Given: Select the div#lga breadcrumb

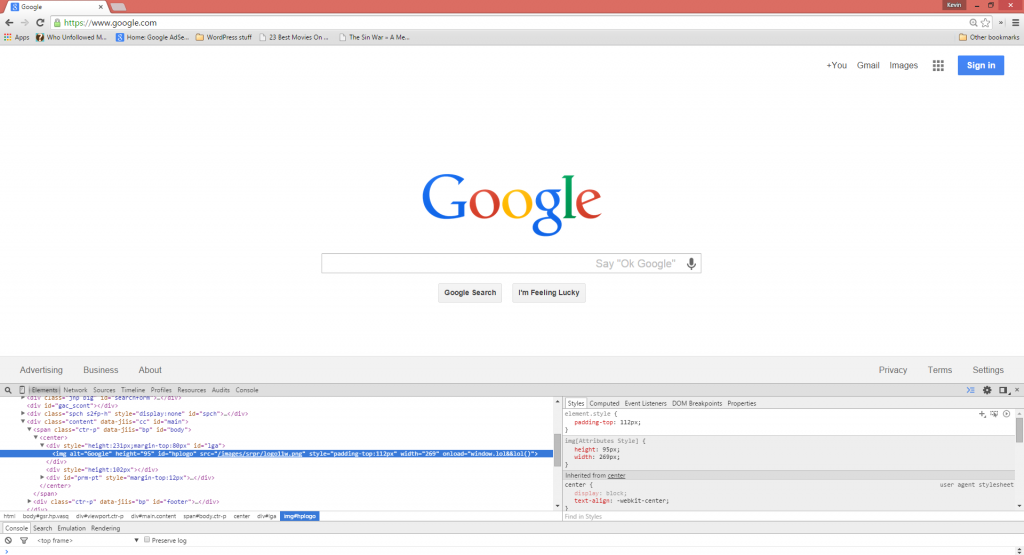Looking at the screenshot, I should pyautogui.click(x=266, y=516).
